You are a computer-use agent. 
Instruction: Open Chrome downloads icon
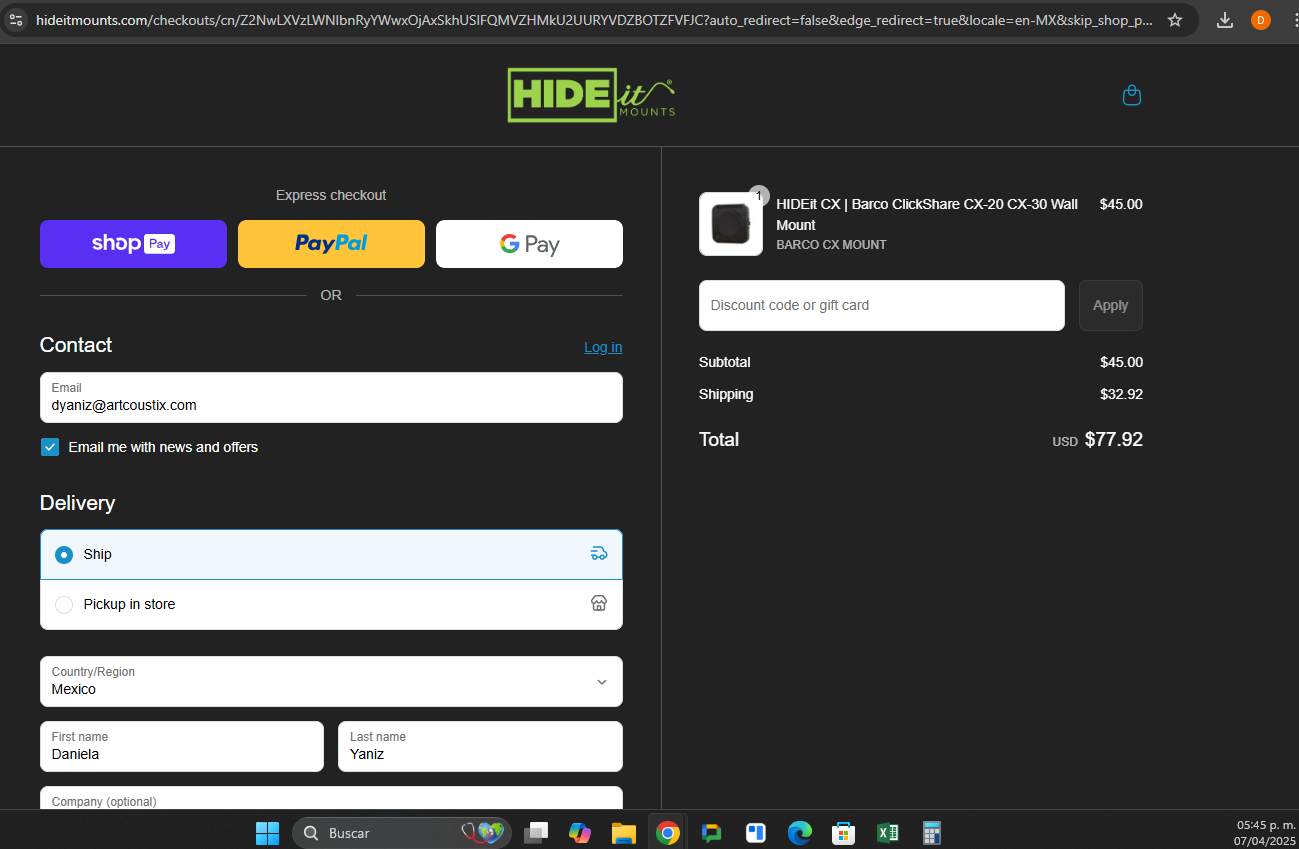1225,20
